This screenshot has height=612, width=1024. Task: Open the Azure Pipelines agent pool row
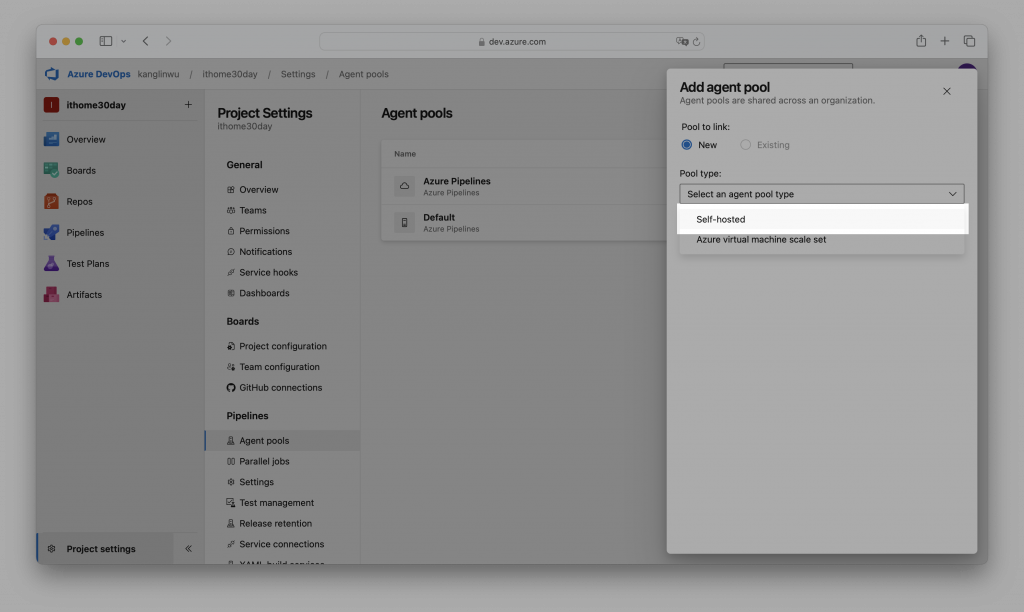(x=524, y=186)
